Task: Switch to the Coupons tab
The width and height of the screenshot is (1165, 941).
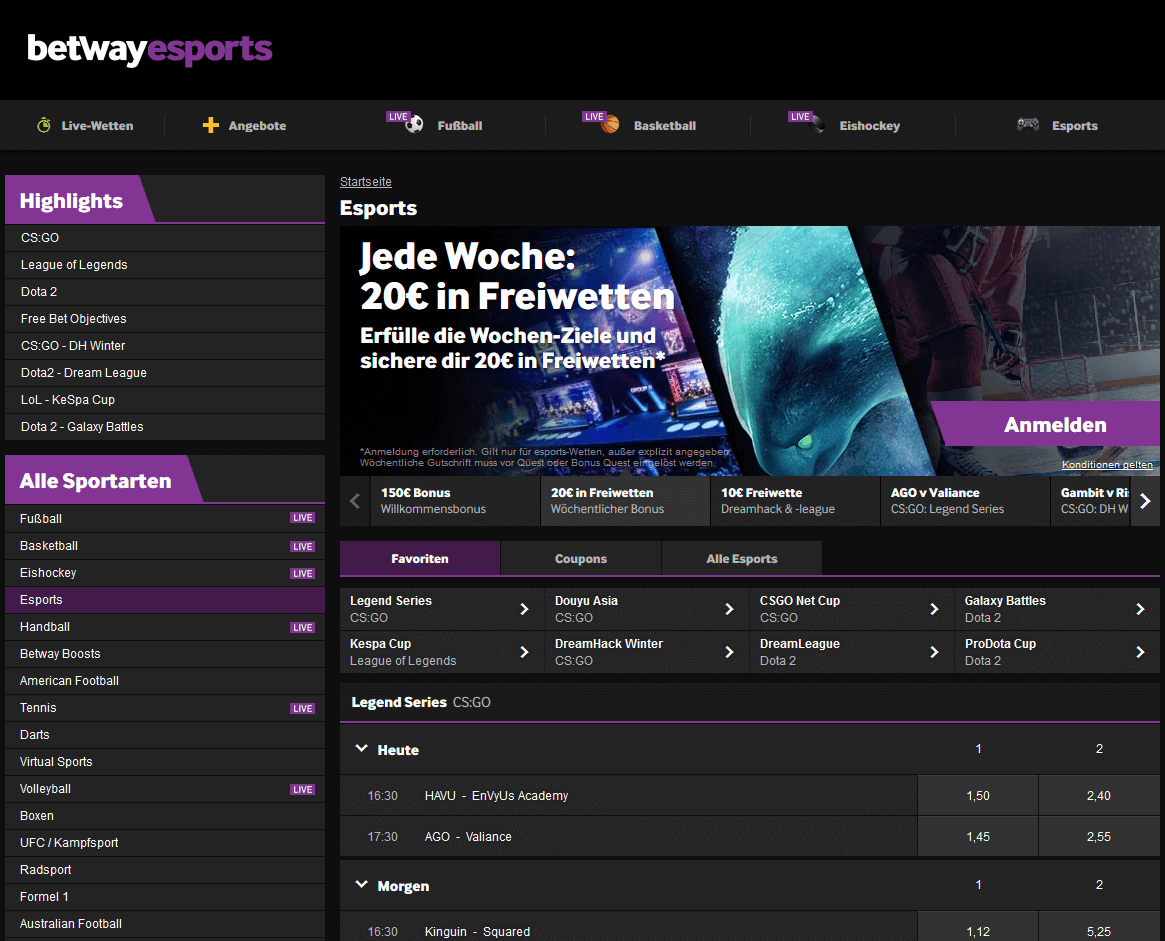Action: (581, 559)
